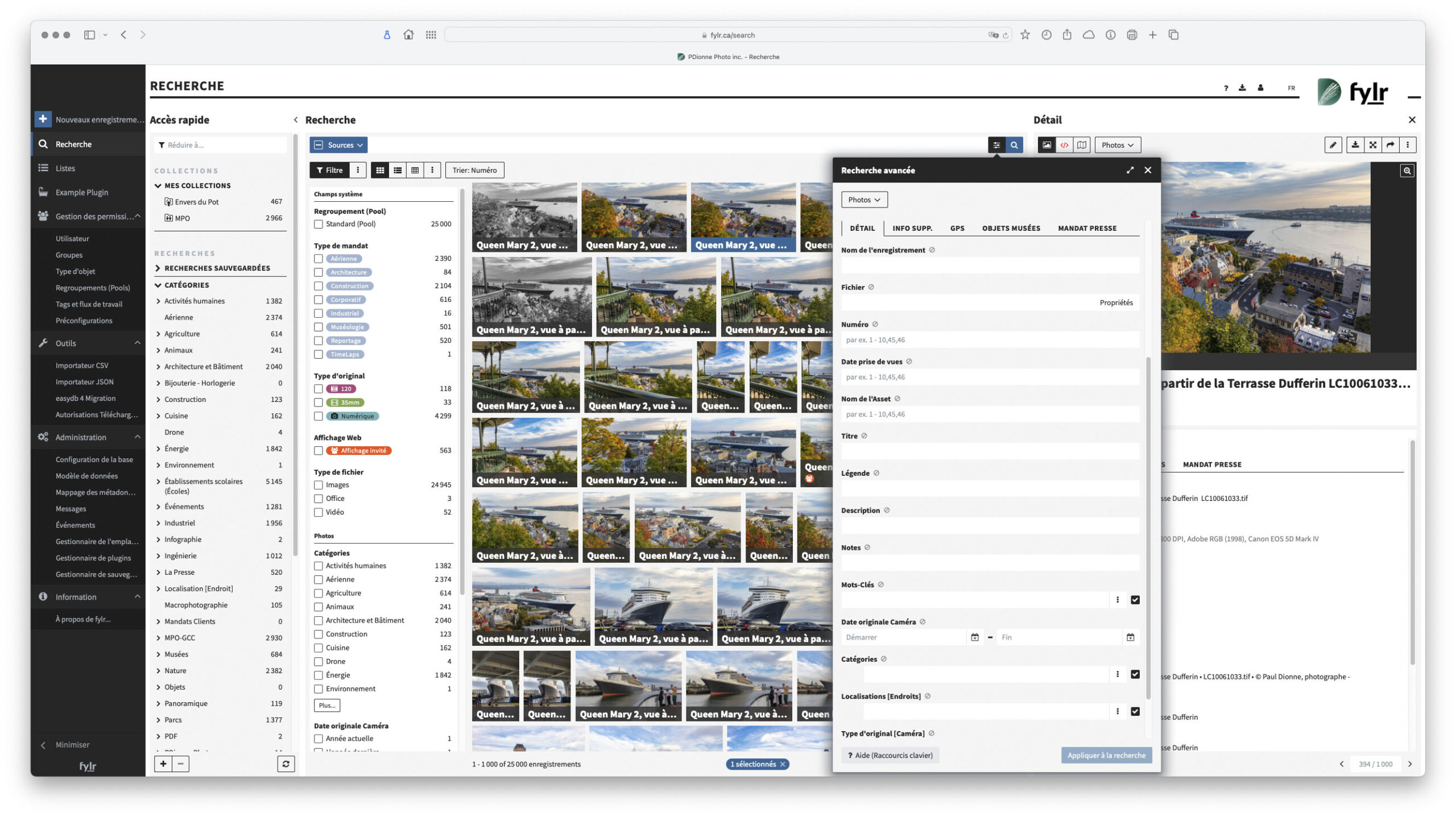Open the Sources dropdown
Screen dimensions: 1456x817
(x=338, y=145)
